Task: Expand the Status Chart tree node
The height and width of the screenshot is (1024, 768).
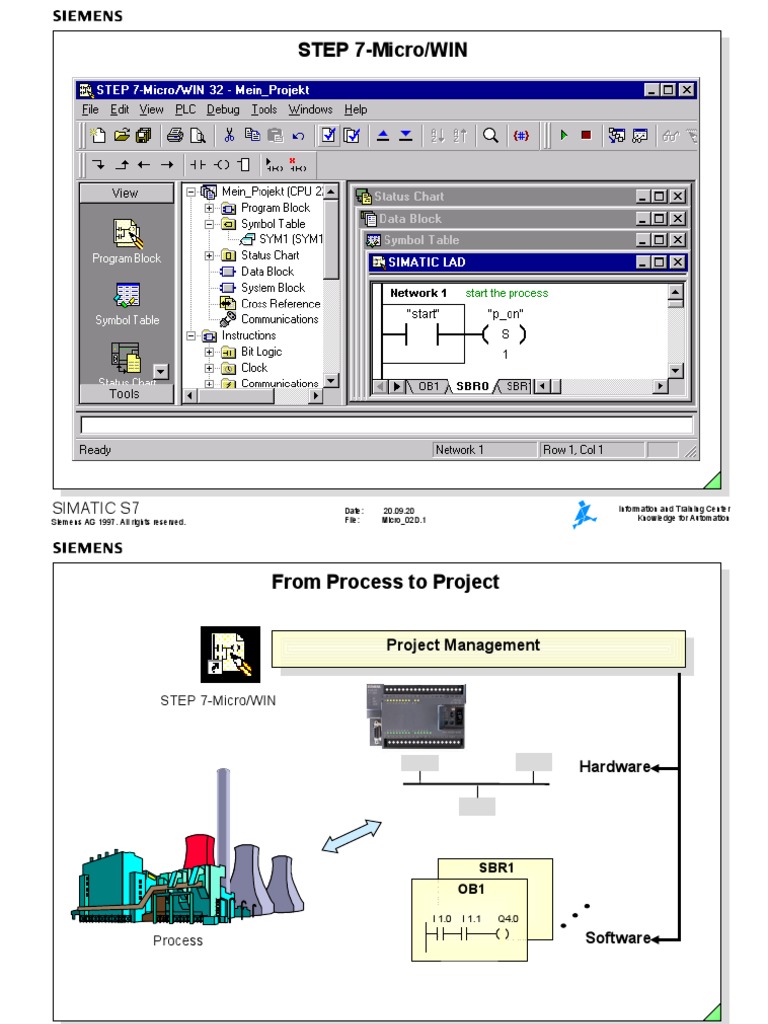Action: click(x=209, y=255)
